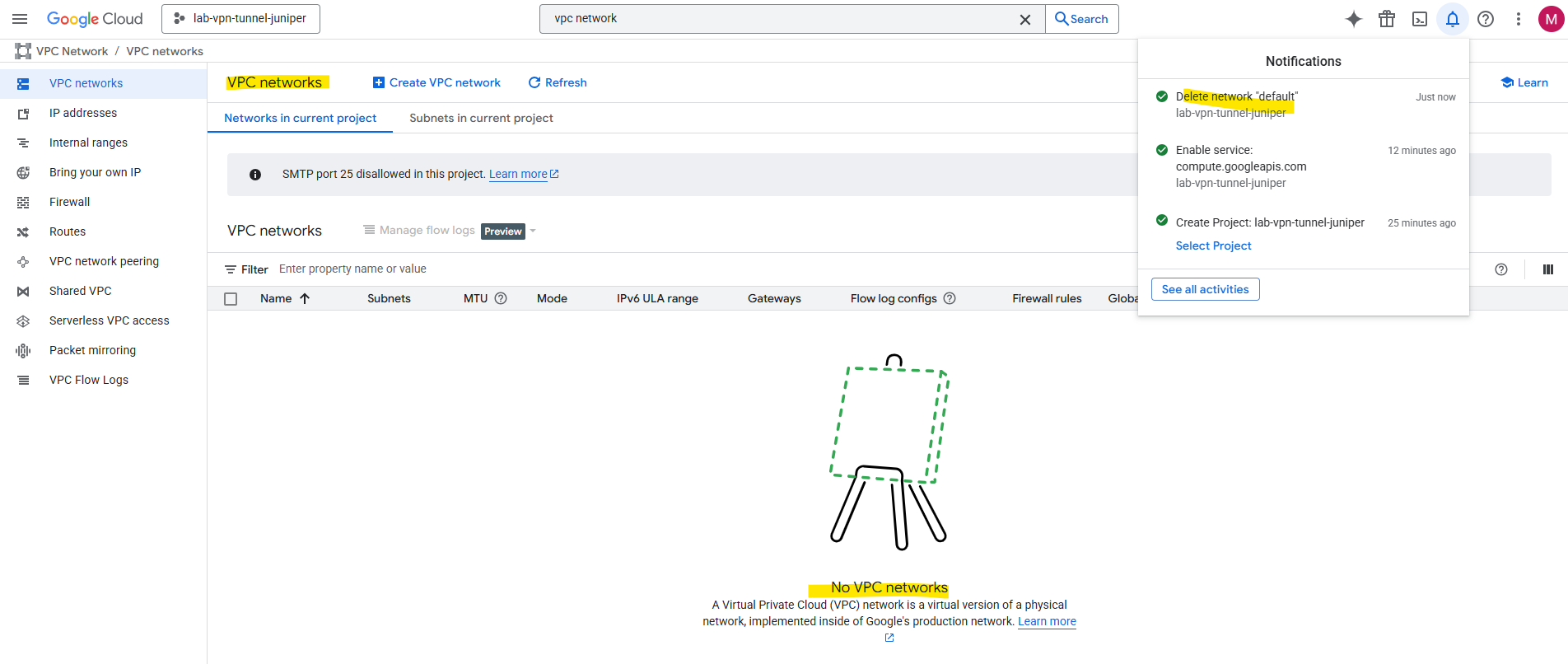This screenshot has width=1568, height=664.
Task: Click the IPv6 ULA range column header
Action: tap(657, 298)
